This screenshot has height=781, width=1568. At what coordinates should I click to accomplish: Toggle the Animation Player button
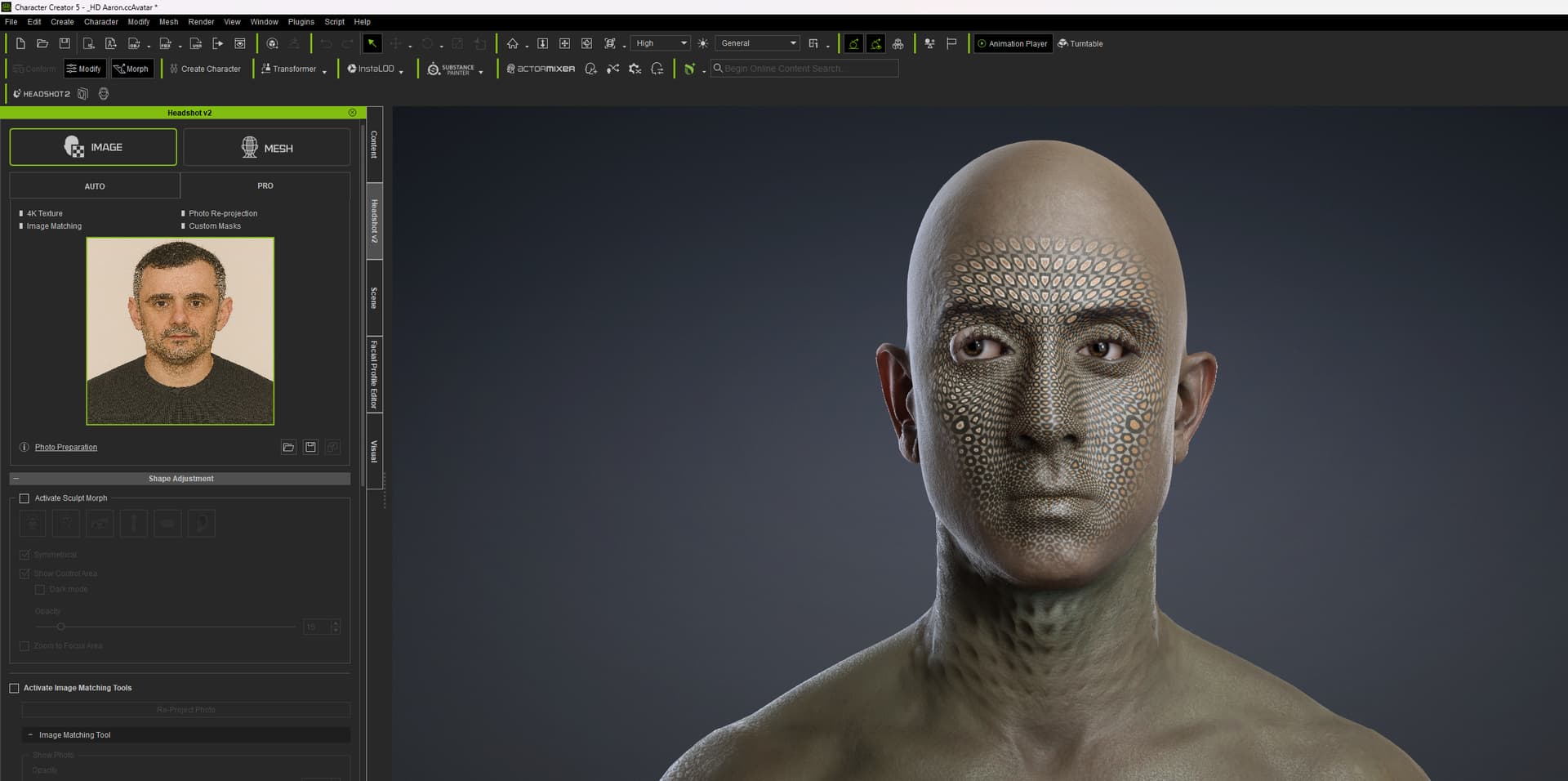[x=1012, y=43]
